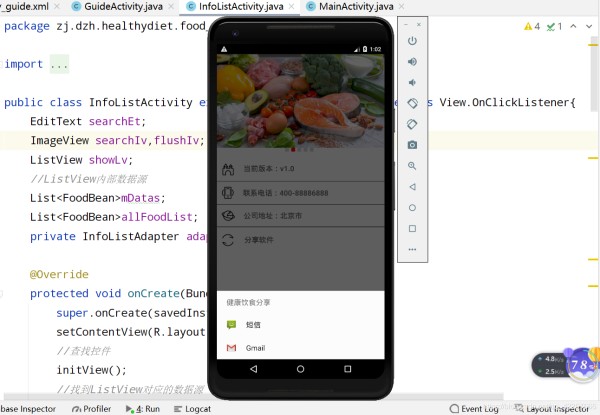Expand the folded import block
The image size is (600, 415).
tap(59, 65)
